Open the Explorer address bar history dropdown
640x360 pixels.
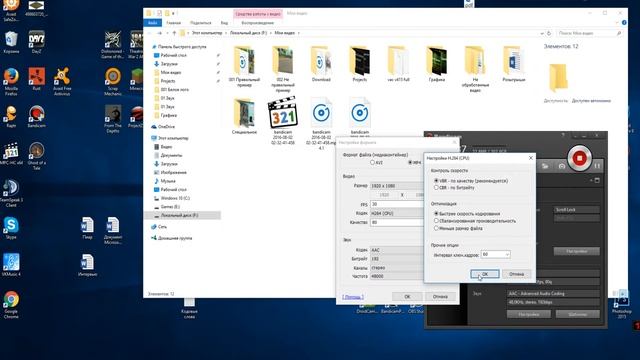click(542, 33)
